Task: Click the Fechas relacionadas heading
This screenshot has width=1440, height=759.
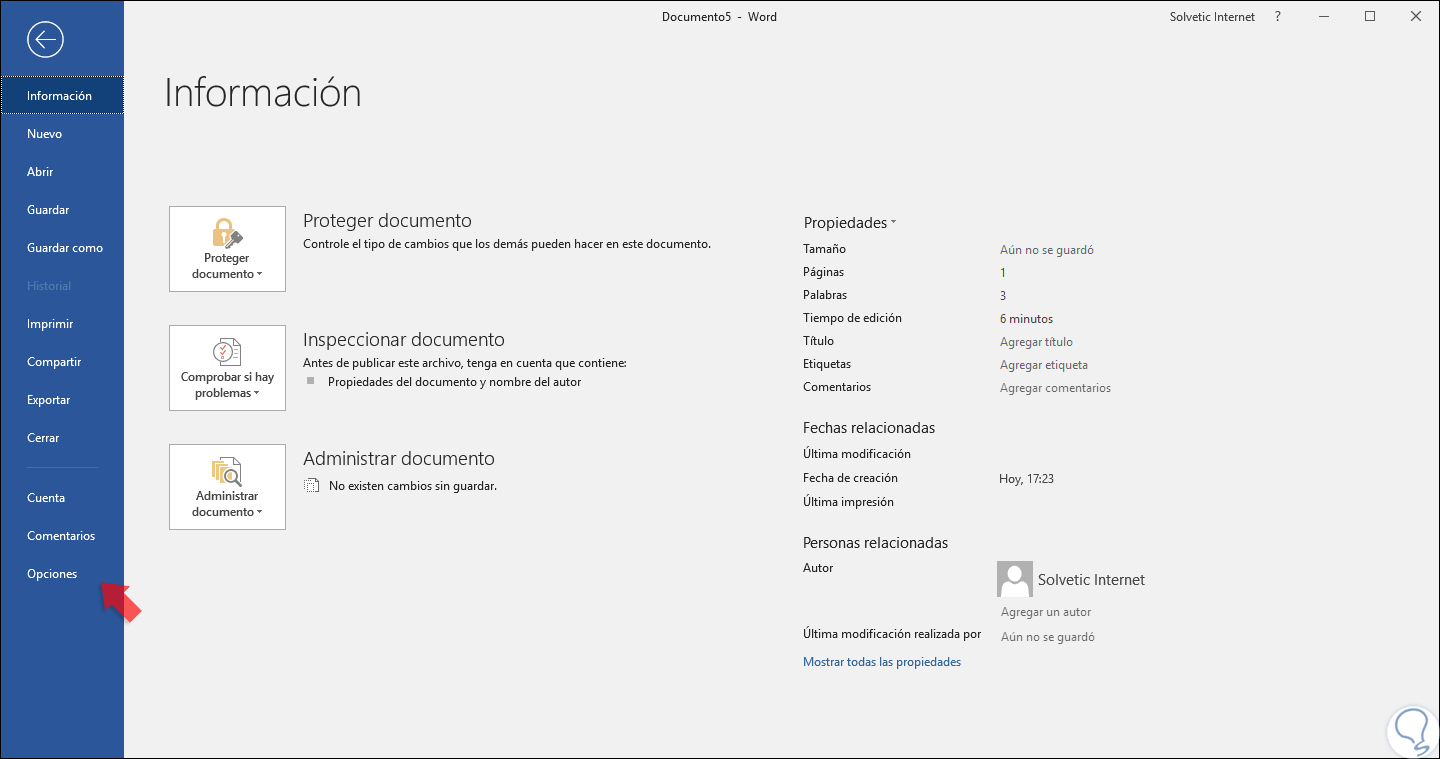Action: click(869, 428)
